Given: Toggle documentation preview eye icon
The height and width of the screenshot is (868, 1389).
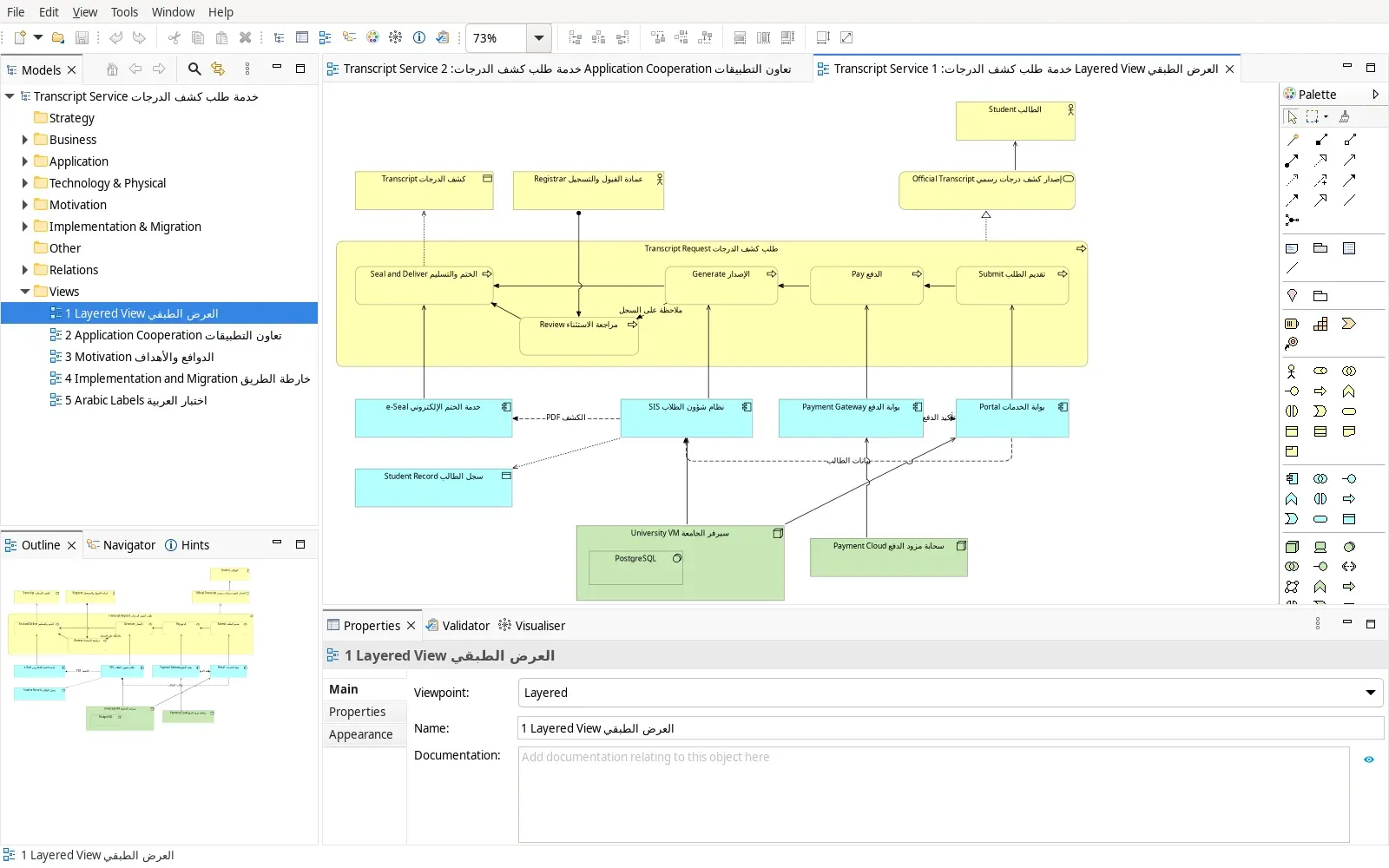Looking at the screenshot, I should pos(1369,759).
